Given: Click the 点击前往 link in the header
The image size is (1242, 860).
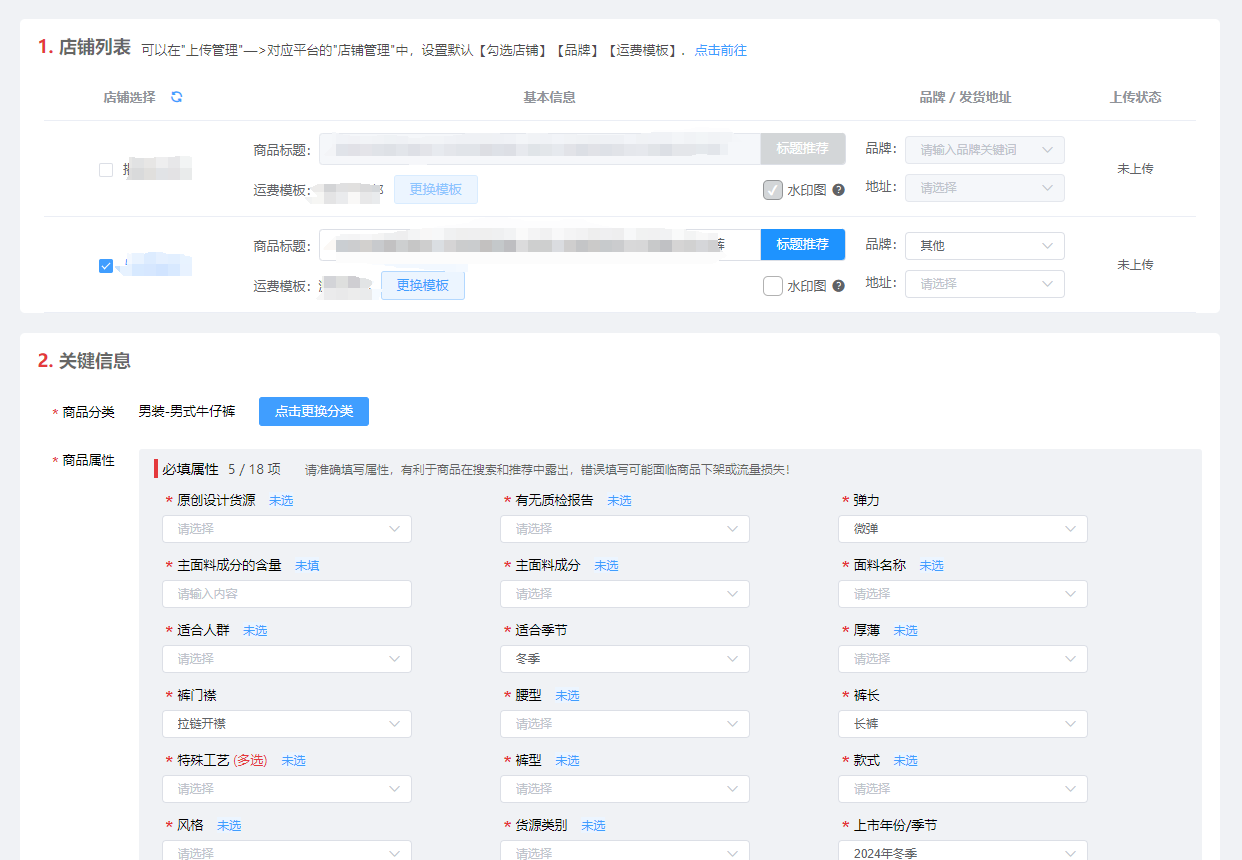Looking at the screenshot, I should [x=720, y=49].
